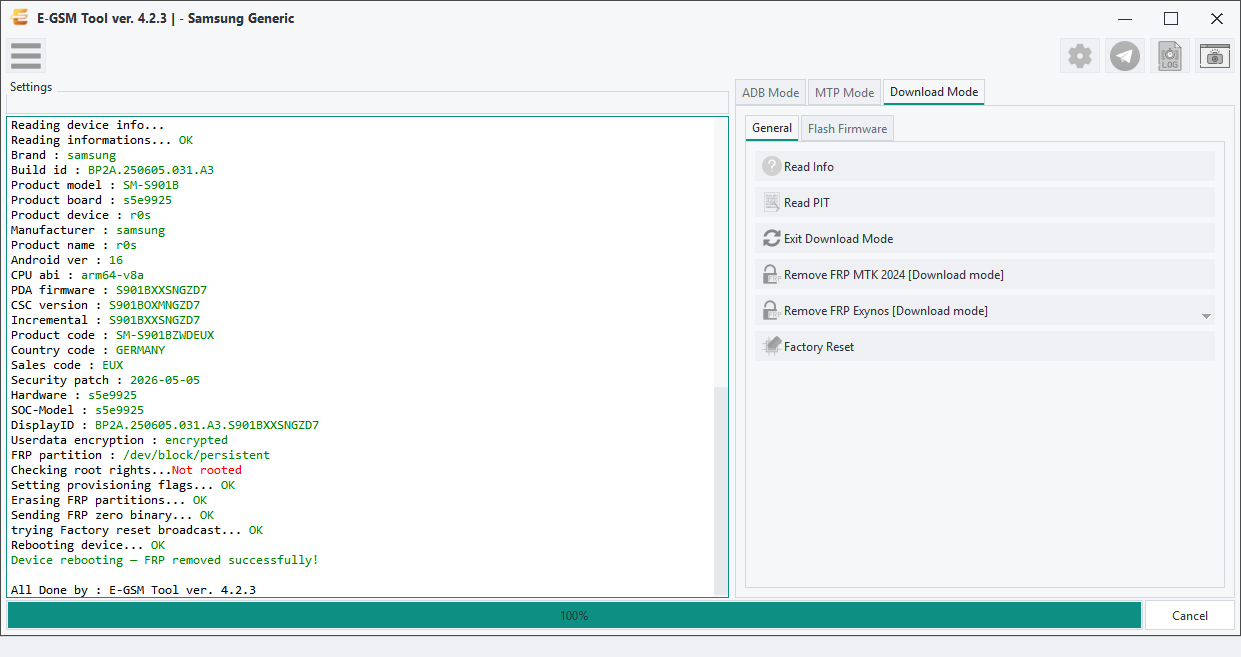The width and height of the screenshot is (1241, 657).
Task: Expand the Remove FRP Exynos dropdown arrow
Action: tap(1206, 315)
